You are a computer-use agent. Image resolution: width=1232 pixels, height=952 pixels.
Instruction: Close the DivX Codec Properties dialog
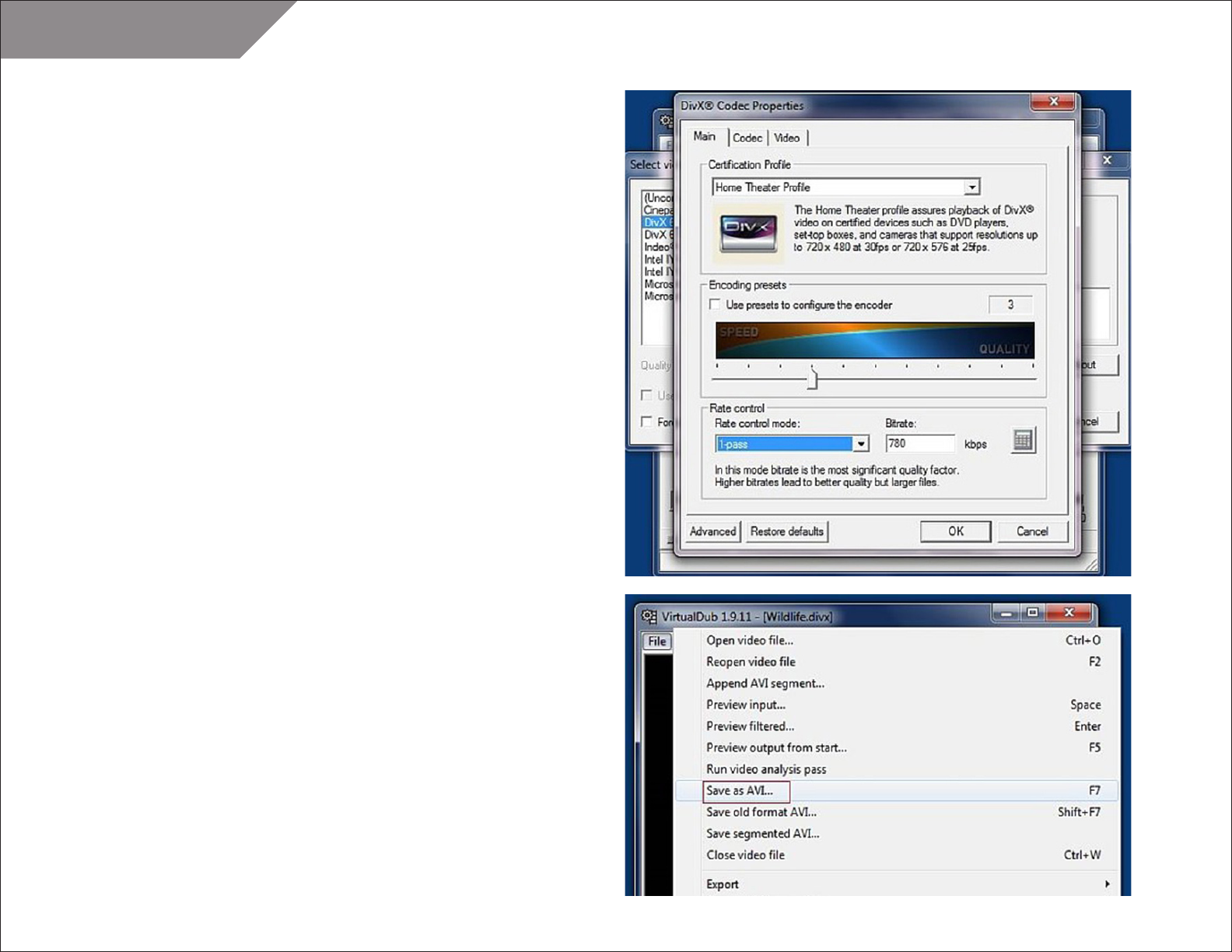(x=1053, y=102)
